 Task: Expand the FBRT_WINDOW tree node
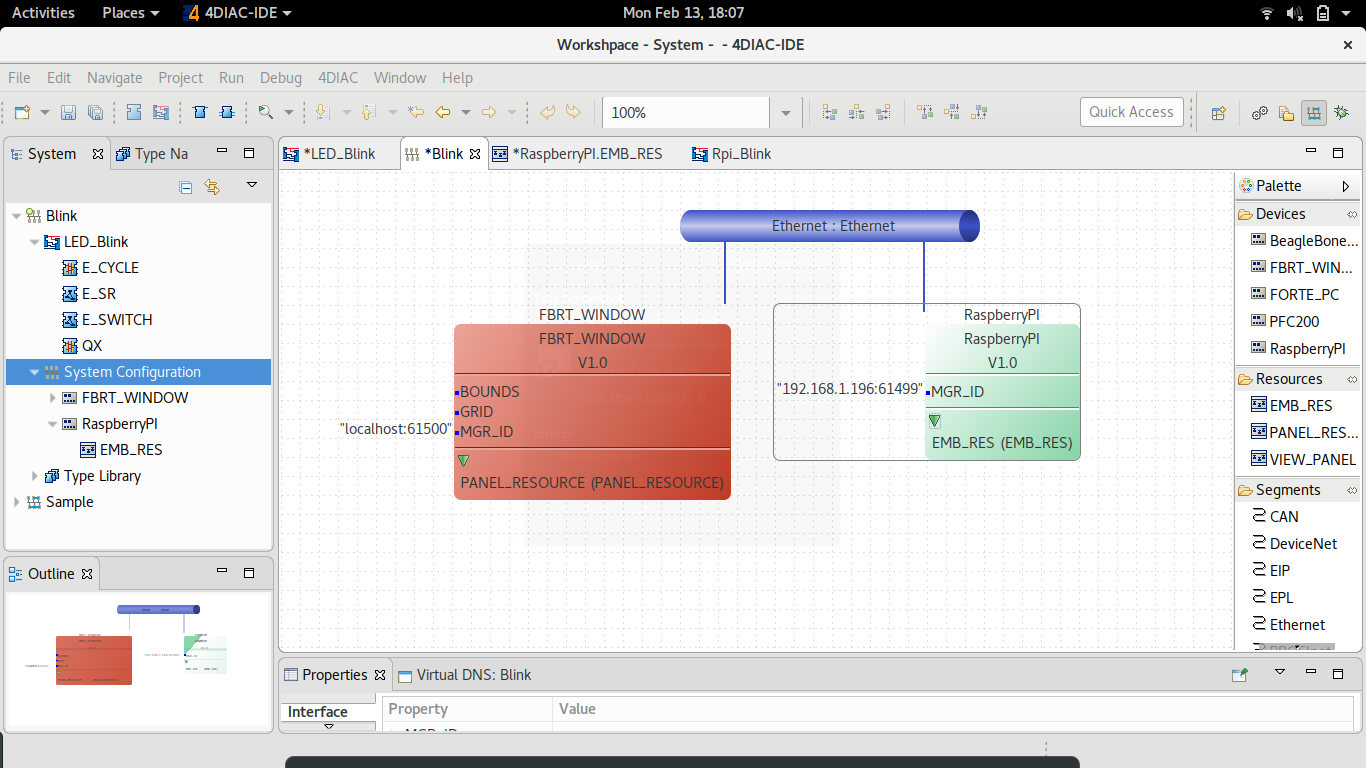tap(53, 398)
